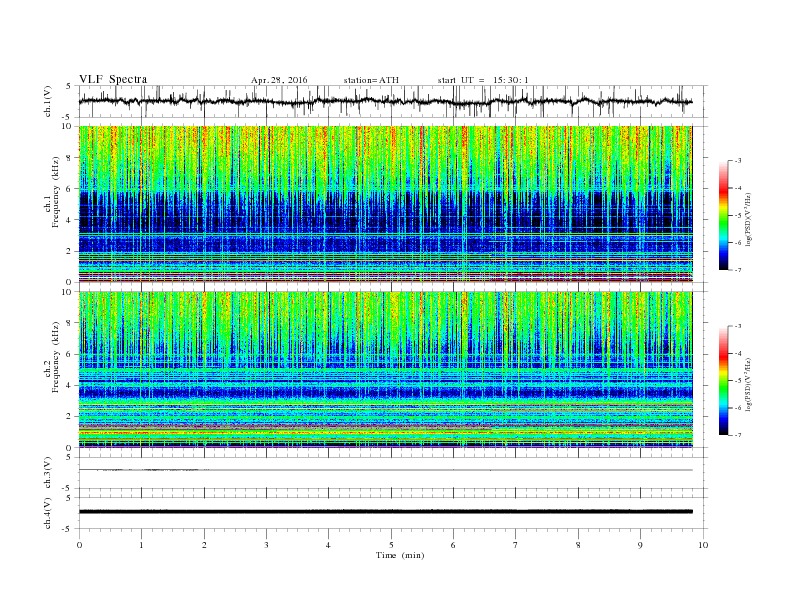This screenshot has height=612, width=792.
Task: Click the "start UT = 15:30:1" label
Action: tap(483, 80)
